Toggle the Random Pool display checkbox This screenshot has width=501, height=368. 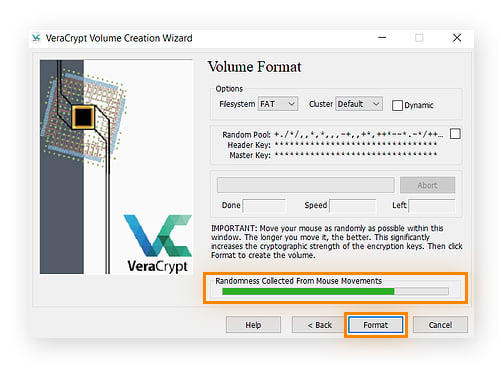point(455,134)
